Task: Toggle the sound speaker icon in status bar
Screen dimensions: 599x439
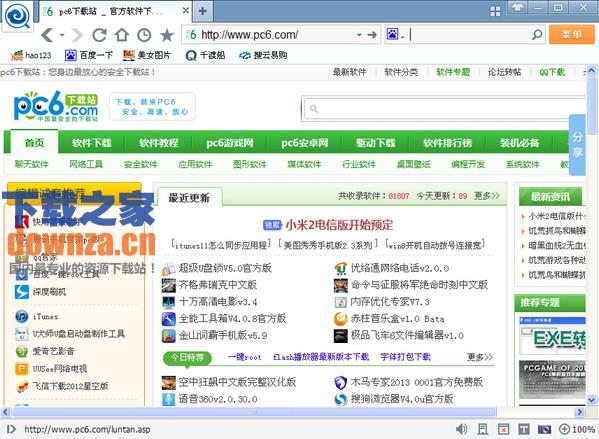Action: (x=462, y=429)
